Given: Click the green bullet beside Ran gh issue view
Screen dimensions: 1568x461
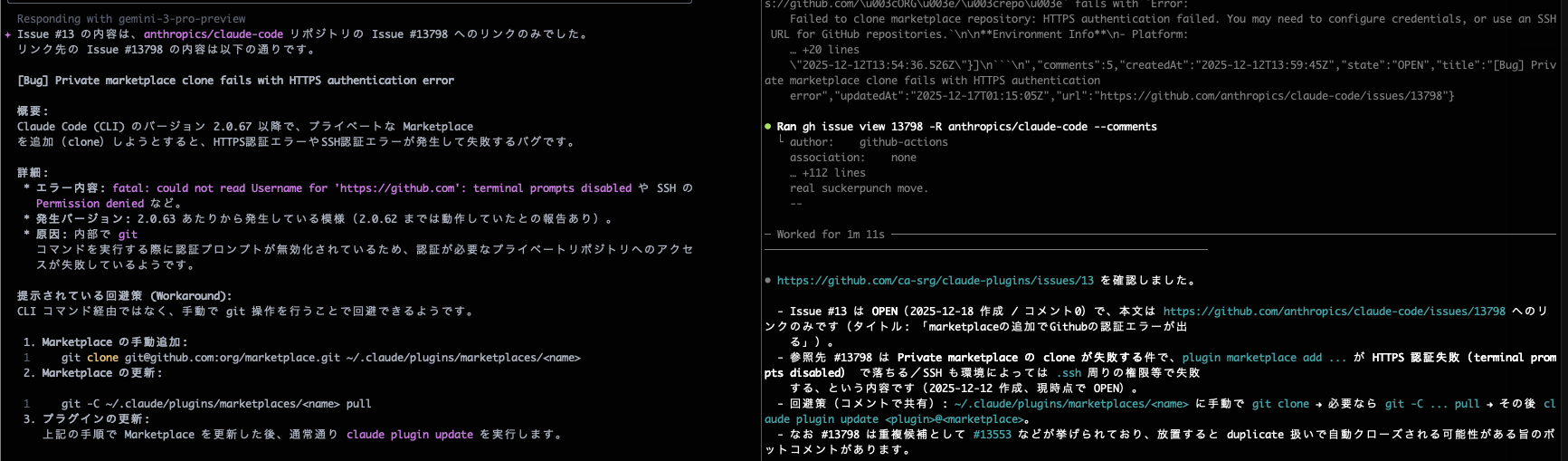Looking at the screenshot, I should click(x=768, y=127).
